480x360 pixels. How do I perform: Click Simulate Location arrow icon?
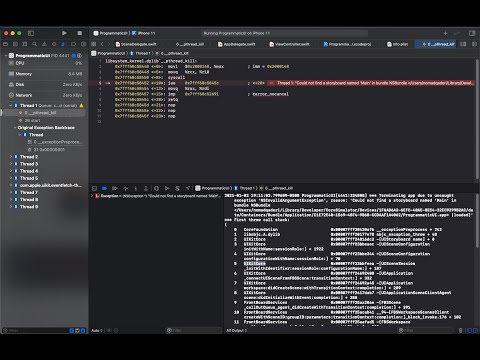coord(188,188)
